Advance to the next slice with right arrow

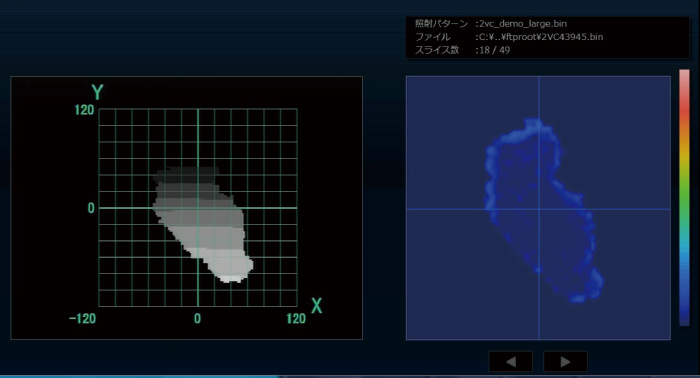click(565, 361)
